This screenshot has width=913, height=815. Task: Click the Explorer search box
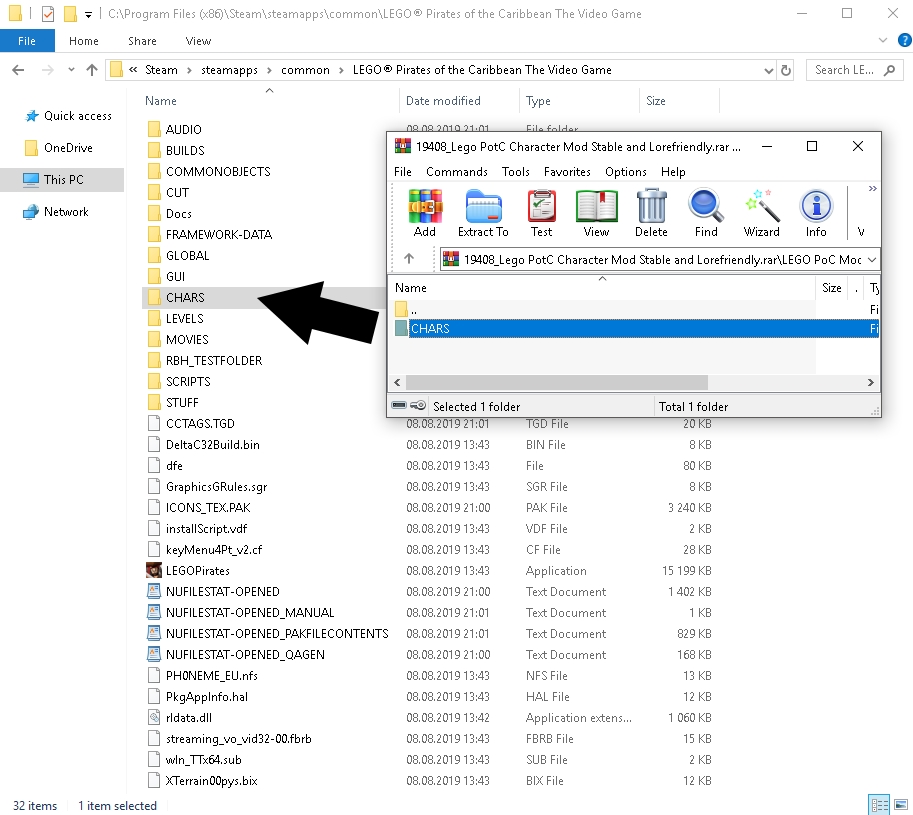tap(853, 70)
